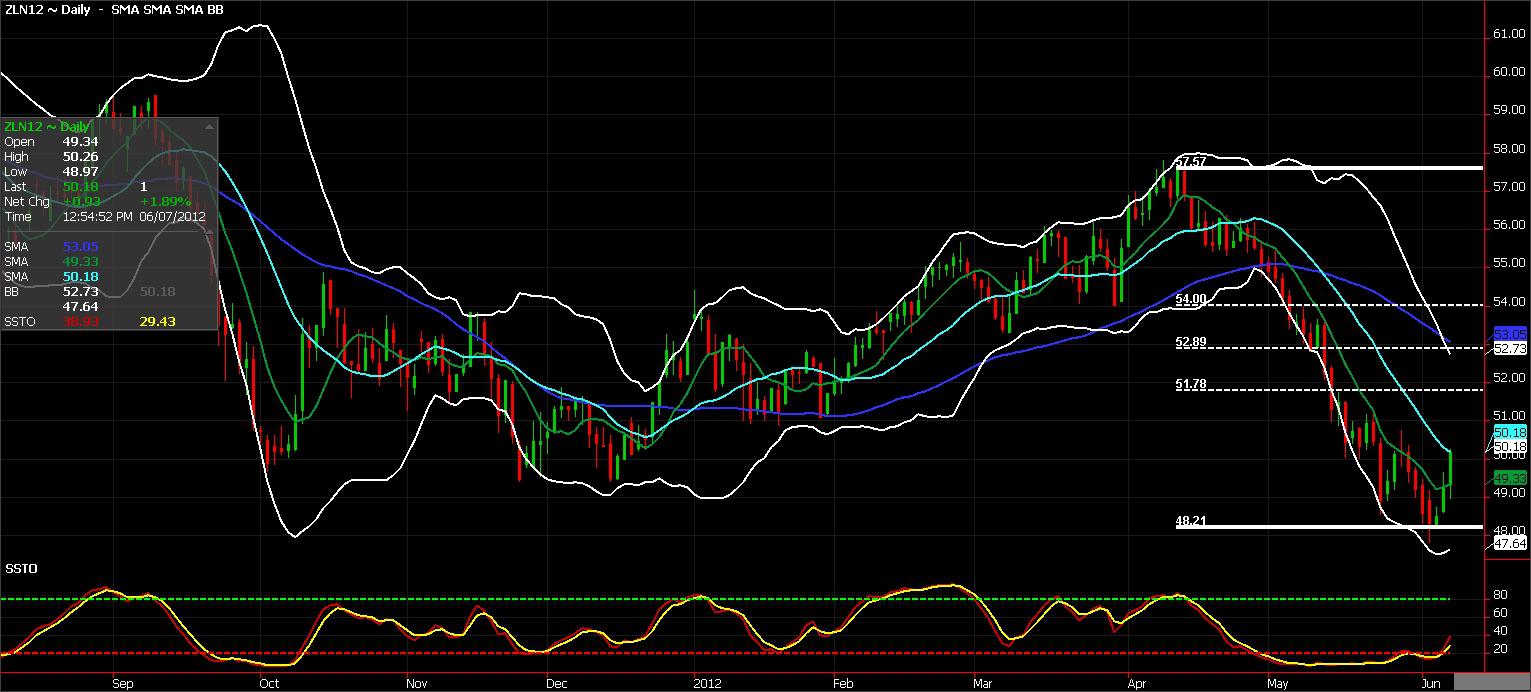1531x692 pixels.
Task: Click the blue SMA value 53.05
Action: click(80, 246)
